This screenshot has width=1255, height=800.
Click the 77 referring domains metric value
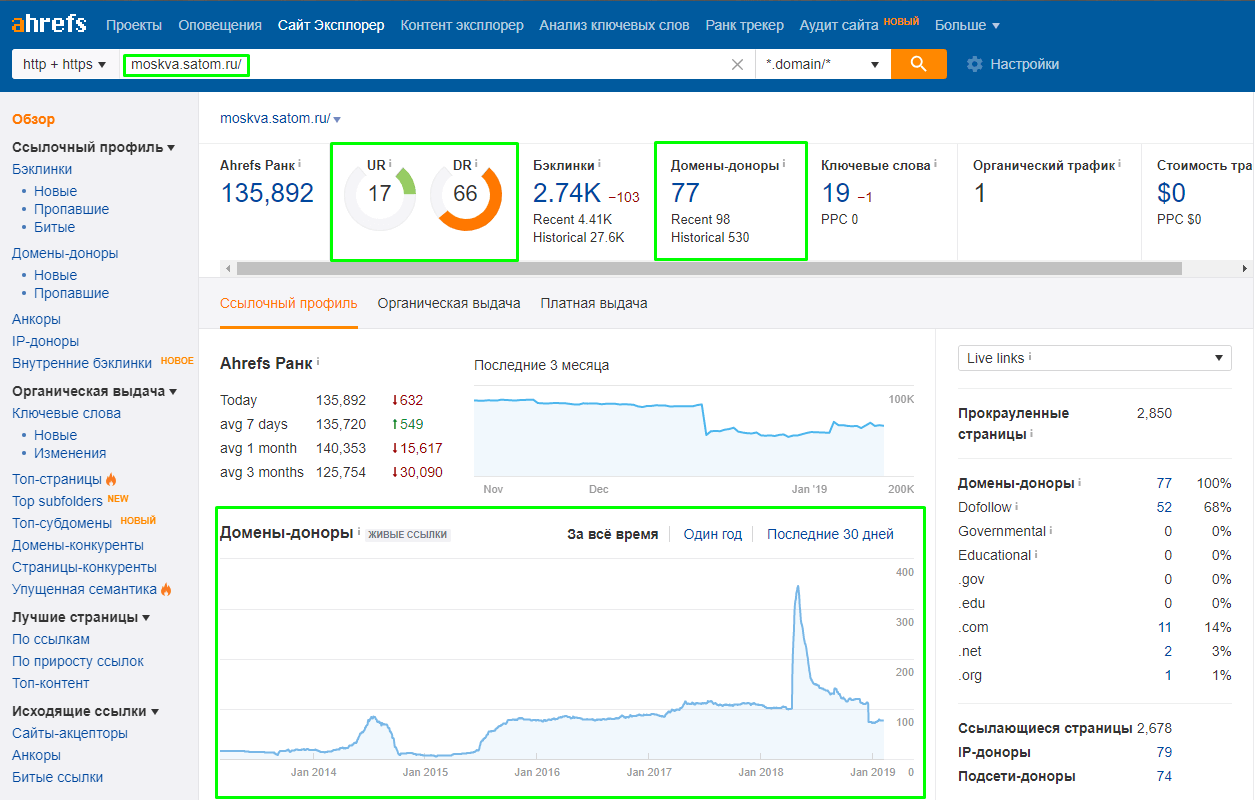click(x=686, y=193)
